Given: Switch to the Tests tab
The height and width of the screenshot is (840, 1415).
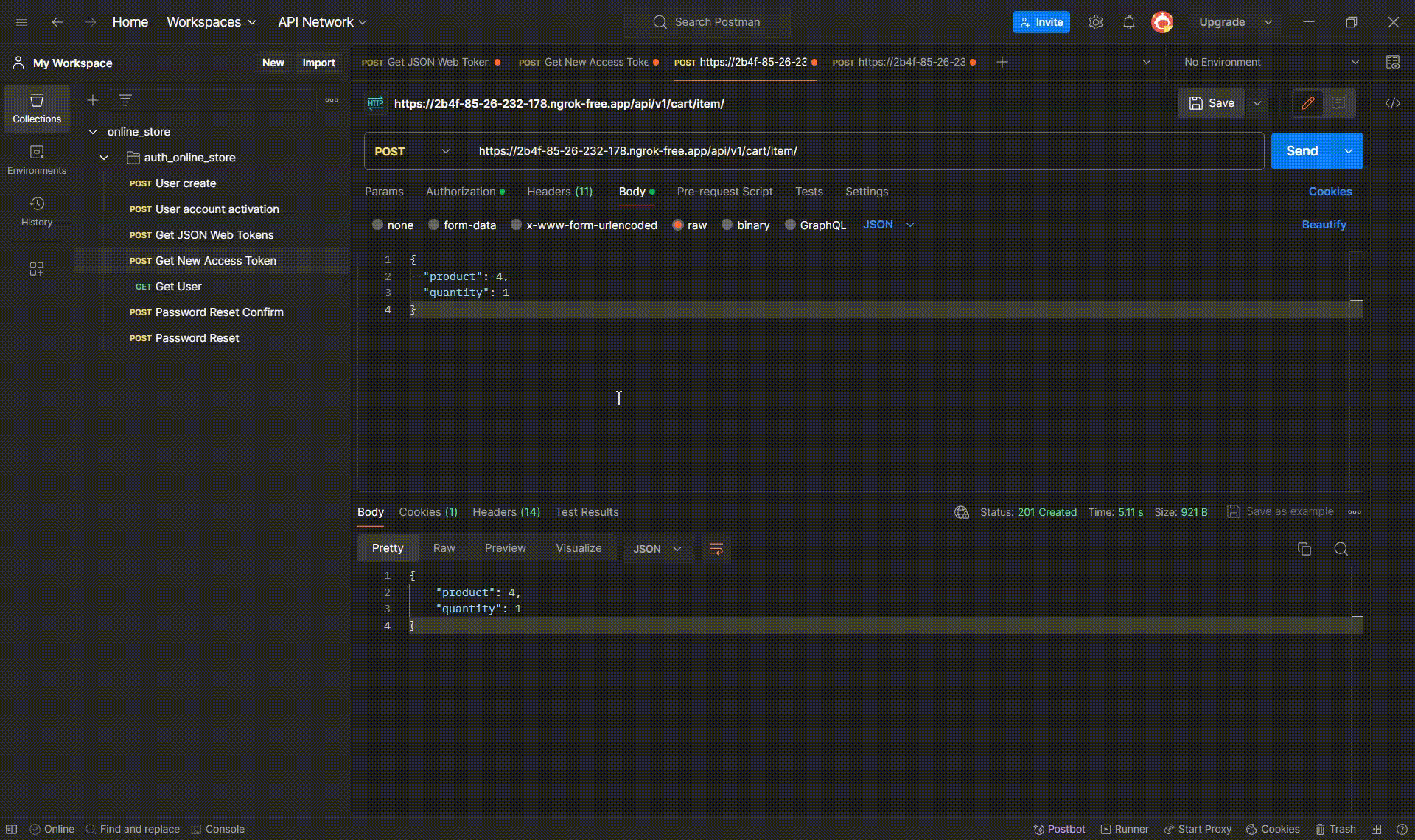Looking at the screenshot, I should coord(809,191).
